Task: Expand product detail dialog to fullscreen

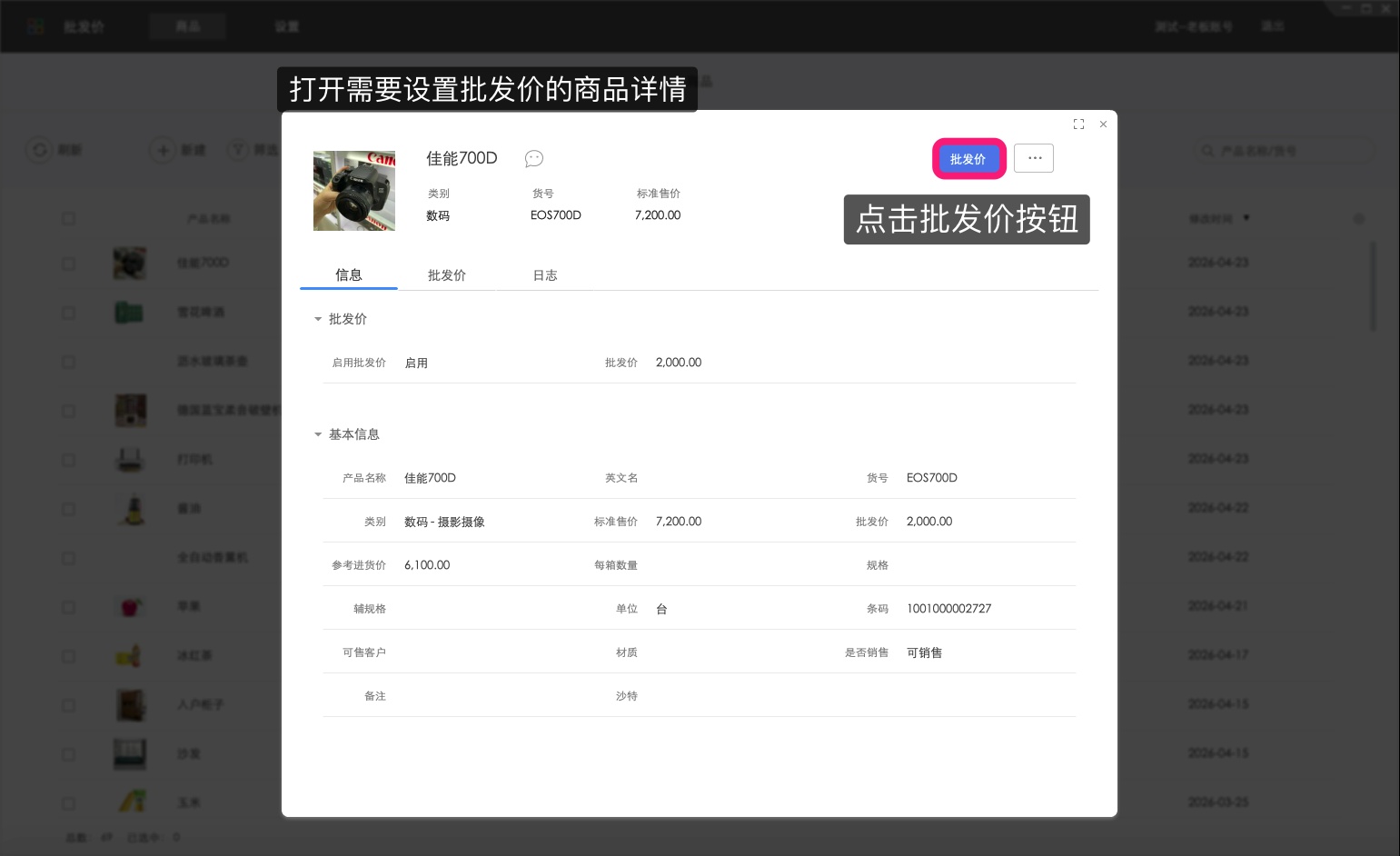Action: click(x=1078, y=124)
